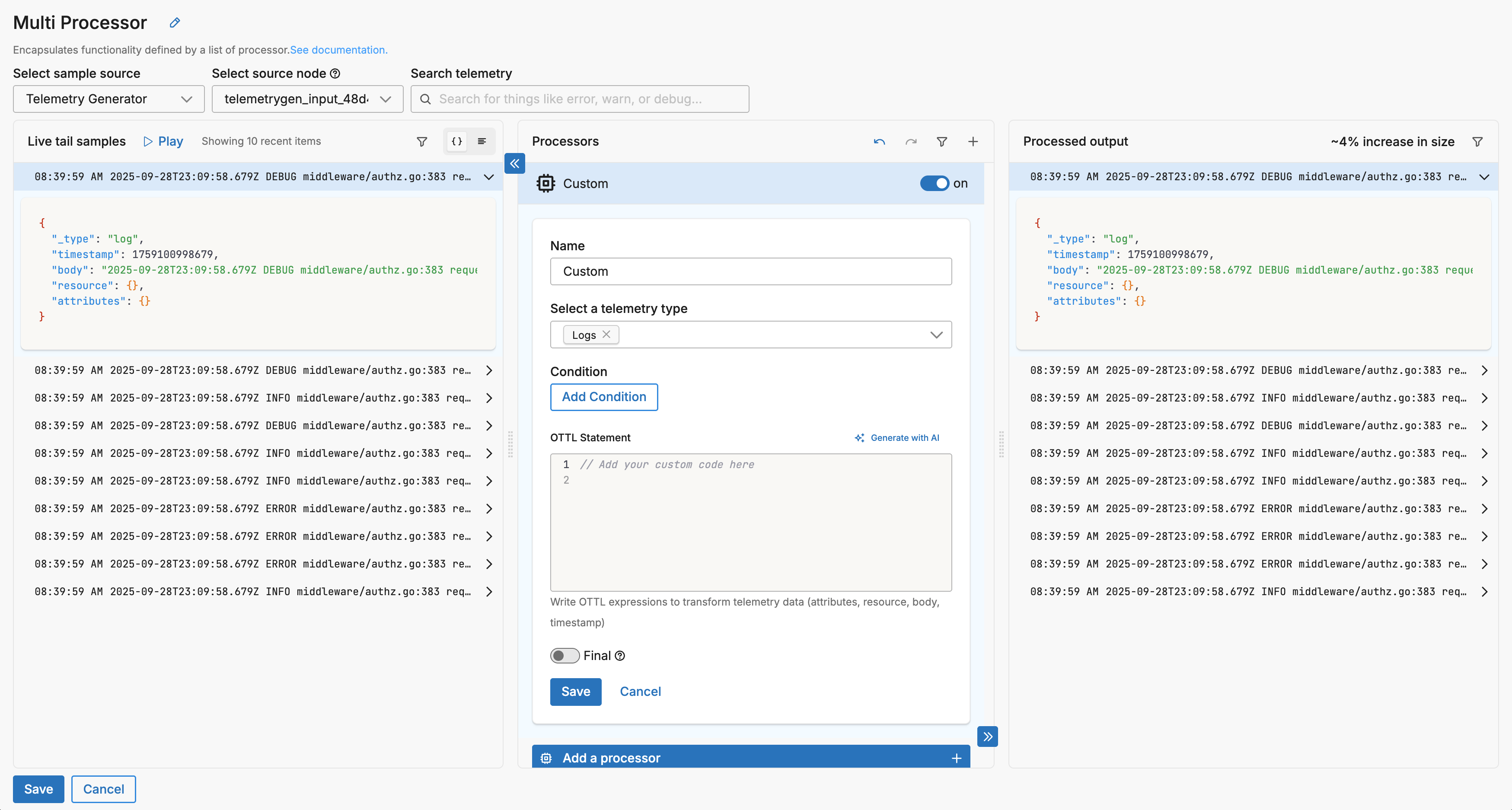Click the undo arrow in Processors header

(x=879, y=141)
